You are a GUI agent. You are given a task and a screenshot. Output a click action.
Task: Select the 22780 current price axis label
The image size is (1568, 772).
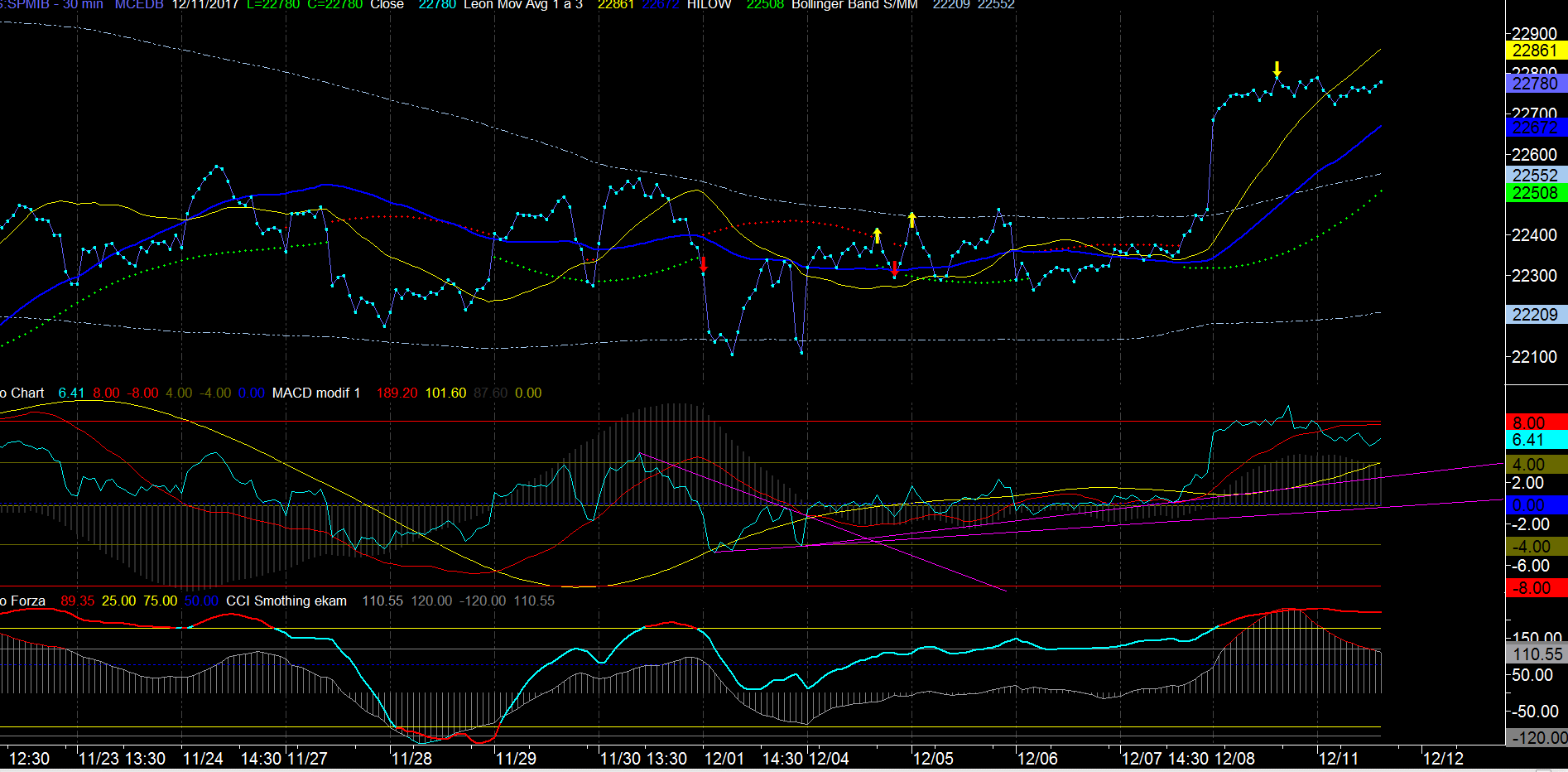tap(1535, 83)
